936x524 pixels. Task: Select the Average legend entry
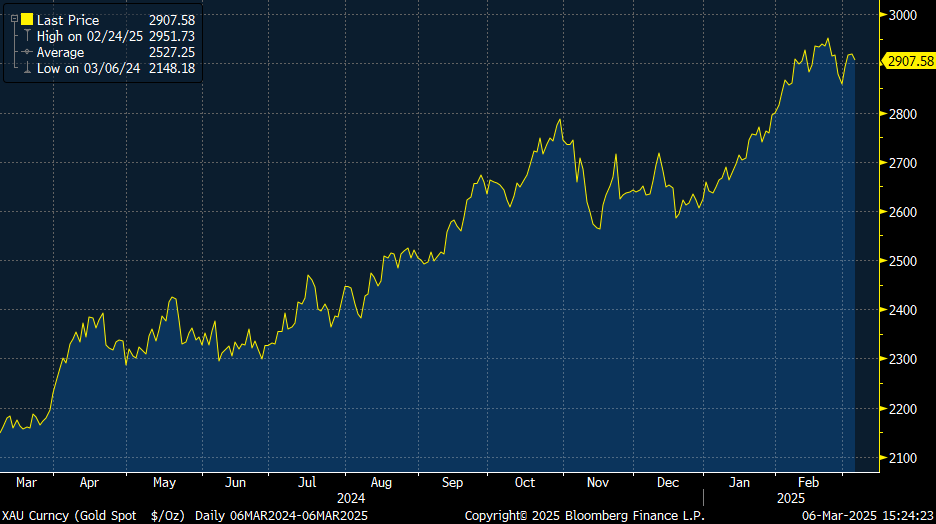point(60,52)
